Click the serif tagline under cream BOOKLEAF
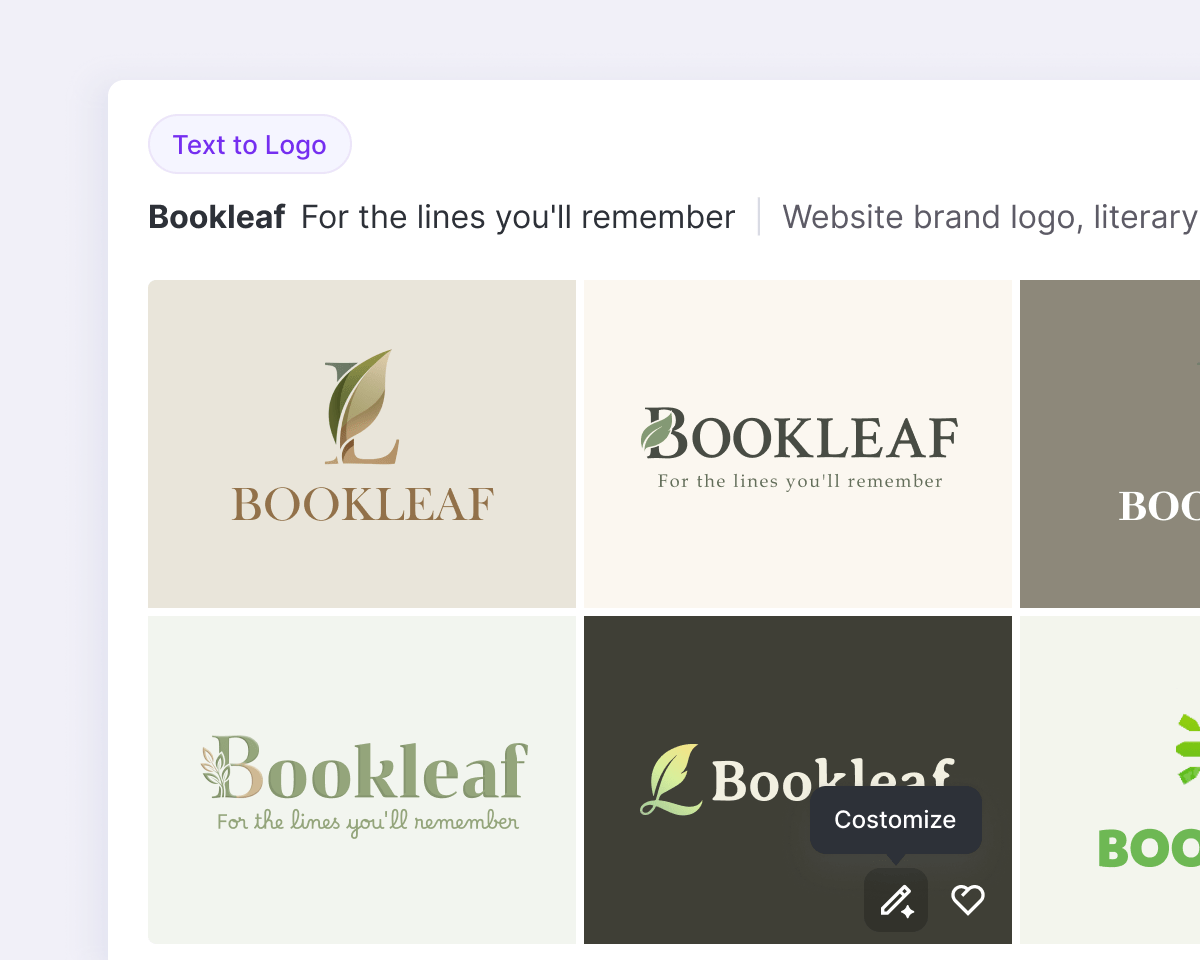The height and width of the screenshot is (960, 1200). pos(800,482)
